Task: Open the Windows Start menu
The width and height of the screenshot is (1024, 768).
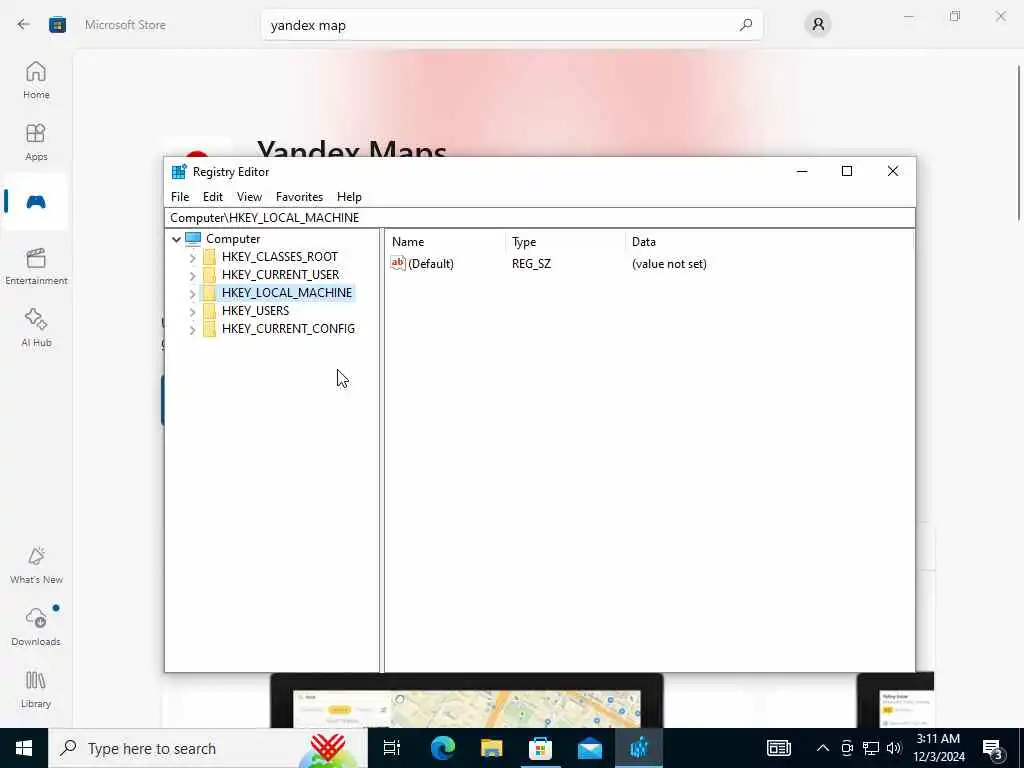Action: point(24,748)
